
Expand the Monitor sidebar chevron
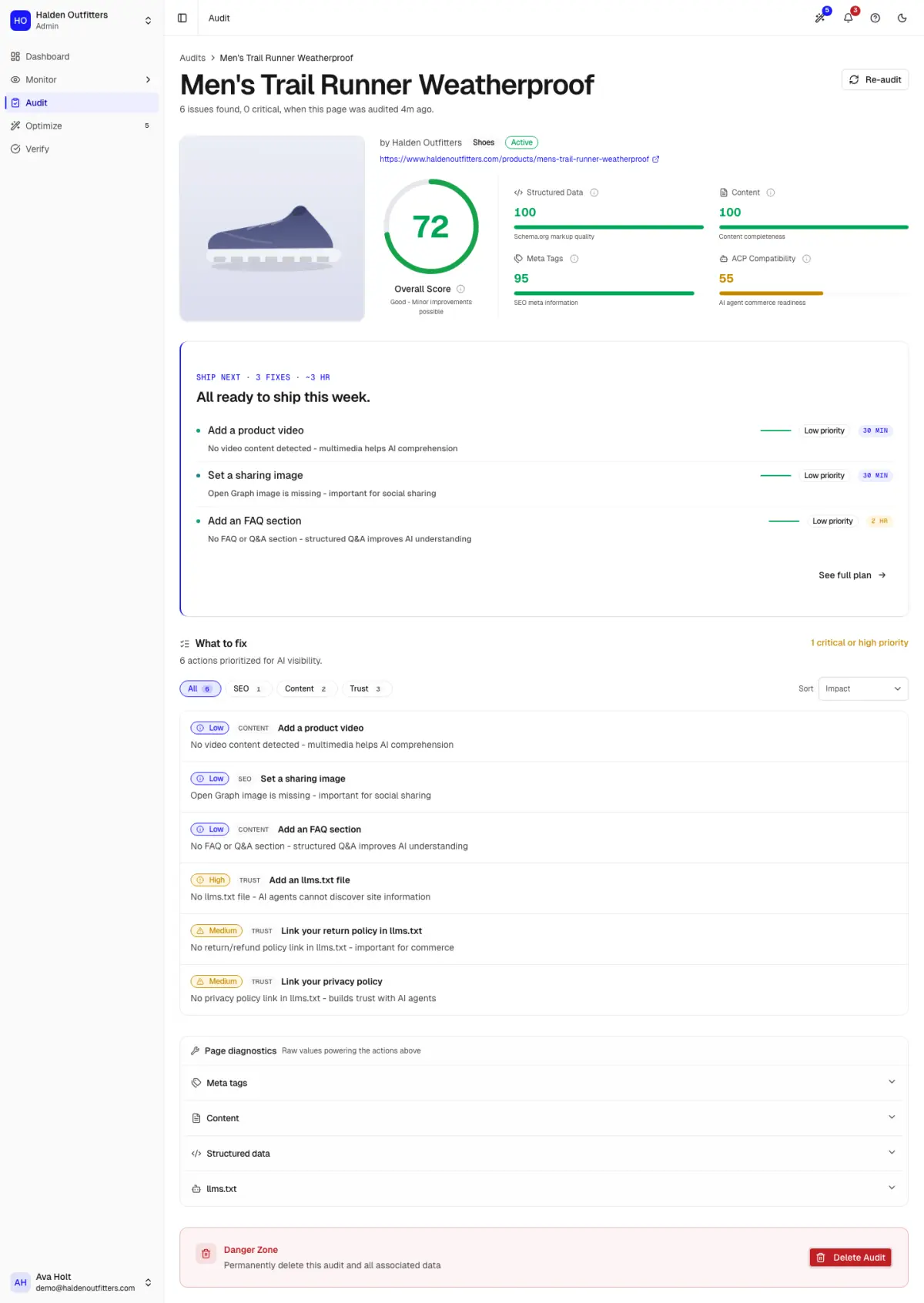(148, 79)
